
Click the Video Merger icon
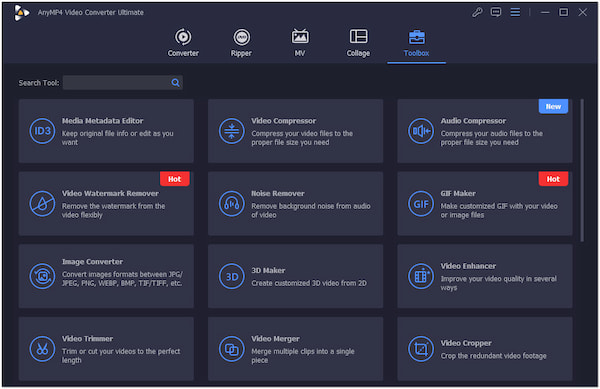point(232,348)
